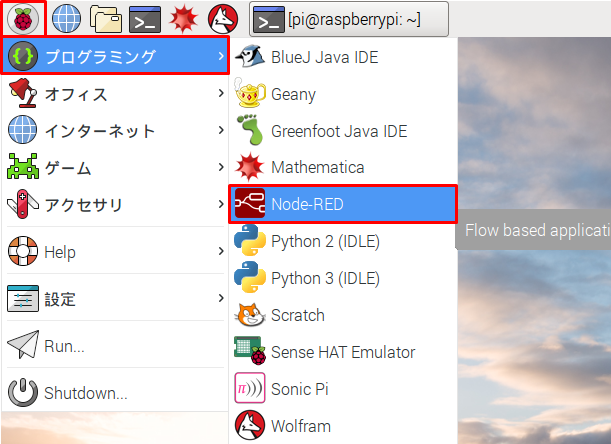Launch the web browser globe icon in taskbar
Viewport: 611px width, 444px height.
[x=66, y=18]
